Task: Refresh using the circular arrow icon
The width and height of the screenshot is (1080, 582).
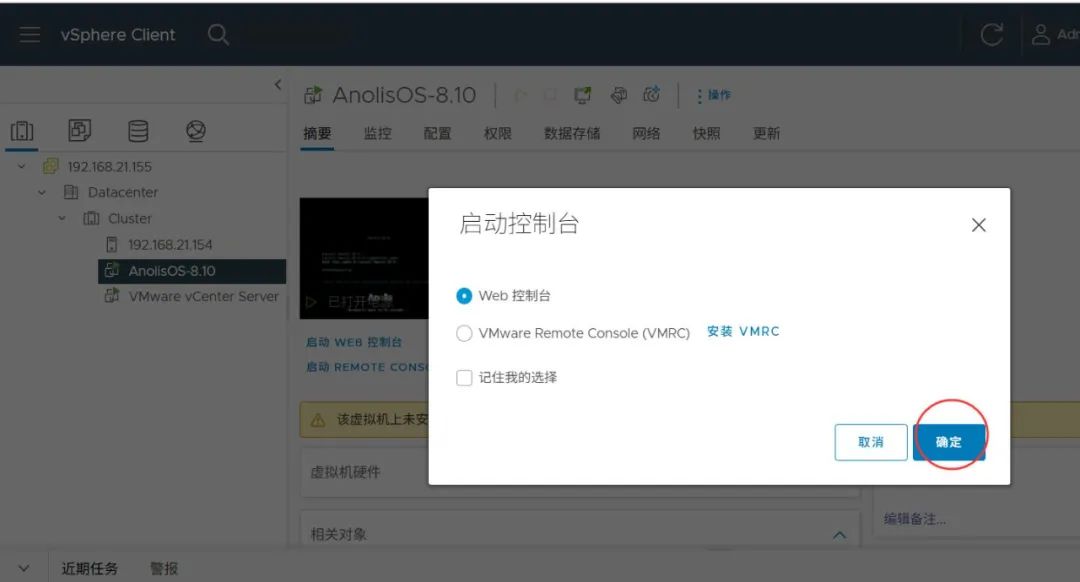Action: (x=992, y=34)
